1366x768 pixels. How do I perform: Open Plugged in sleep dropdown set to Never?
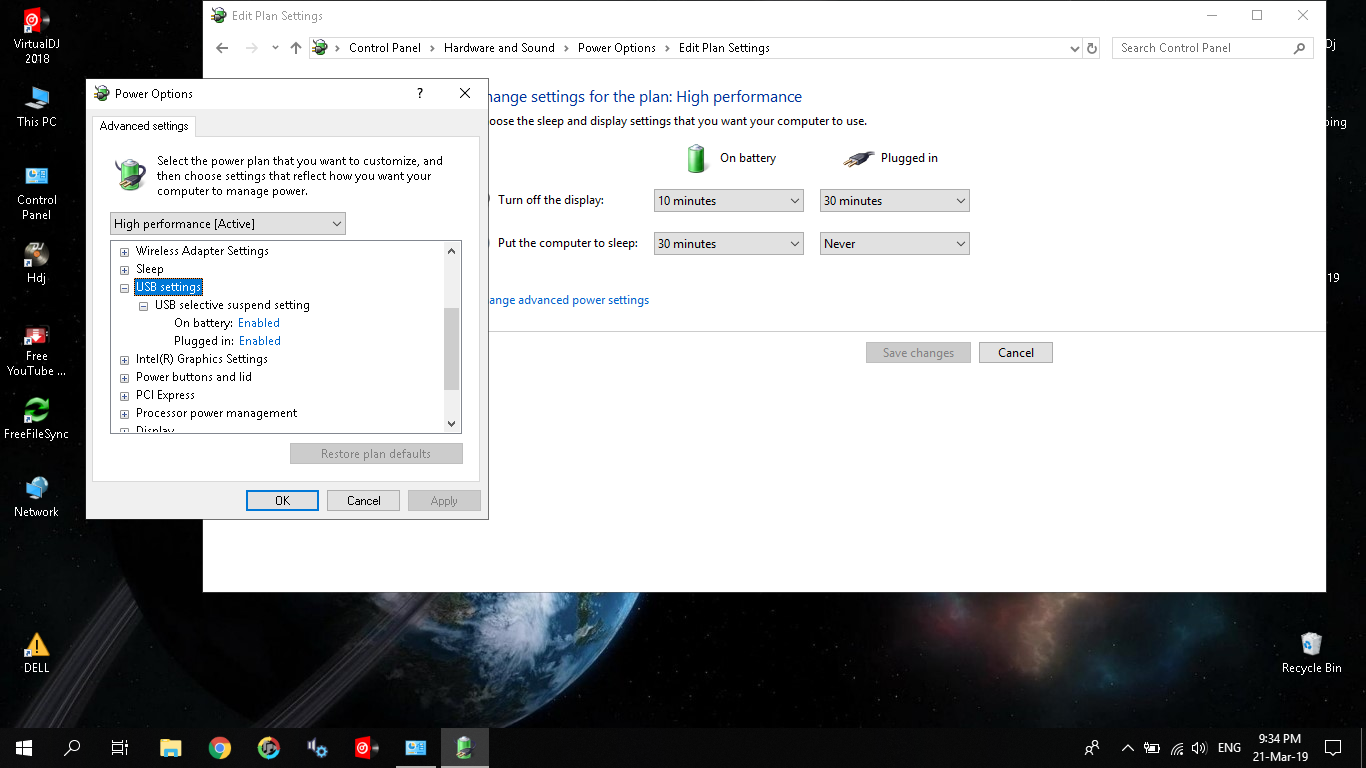pyautogui.click(x=894, y=244)
